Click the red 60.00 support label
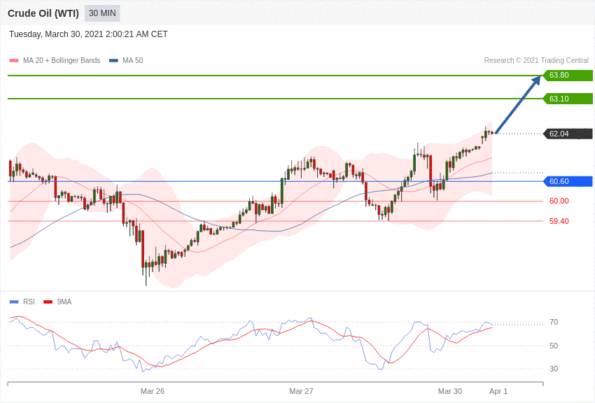 click(x=559, y=201)
